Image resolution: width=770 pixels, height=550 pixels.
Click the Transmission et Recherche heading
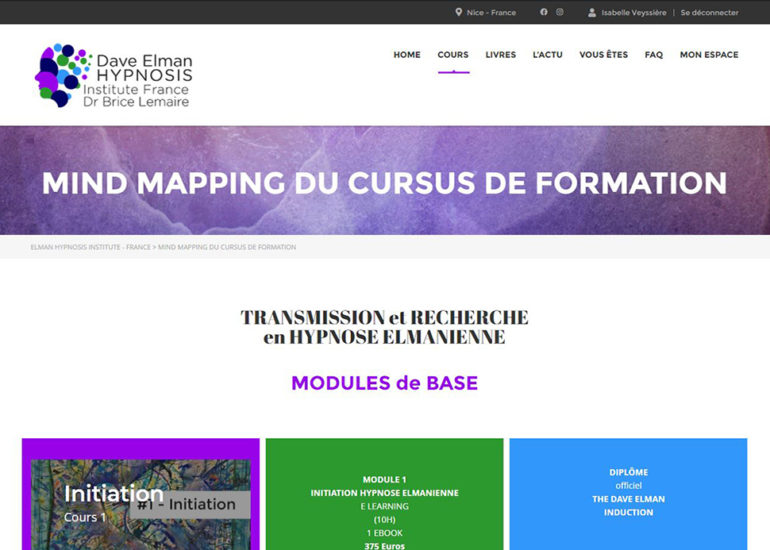coord(385,327)
